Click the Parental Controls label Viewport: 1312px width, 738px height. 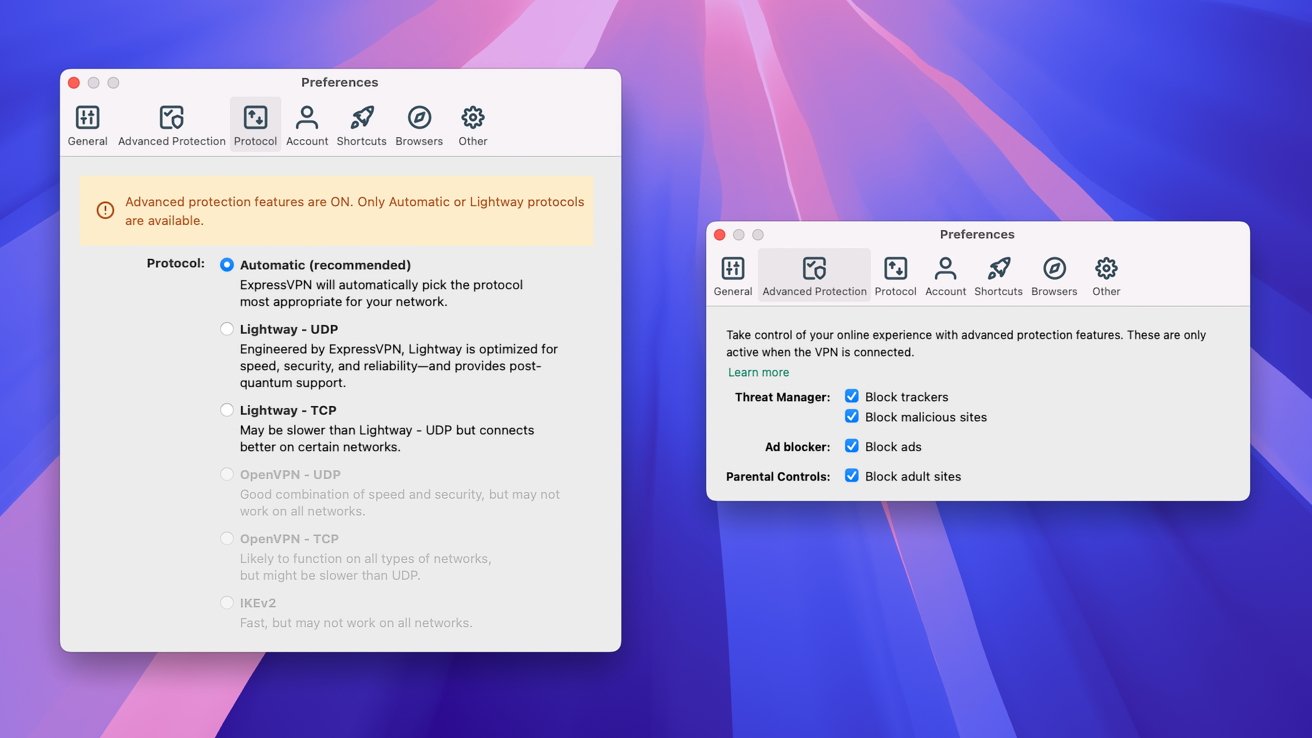[x=778, y=477]
